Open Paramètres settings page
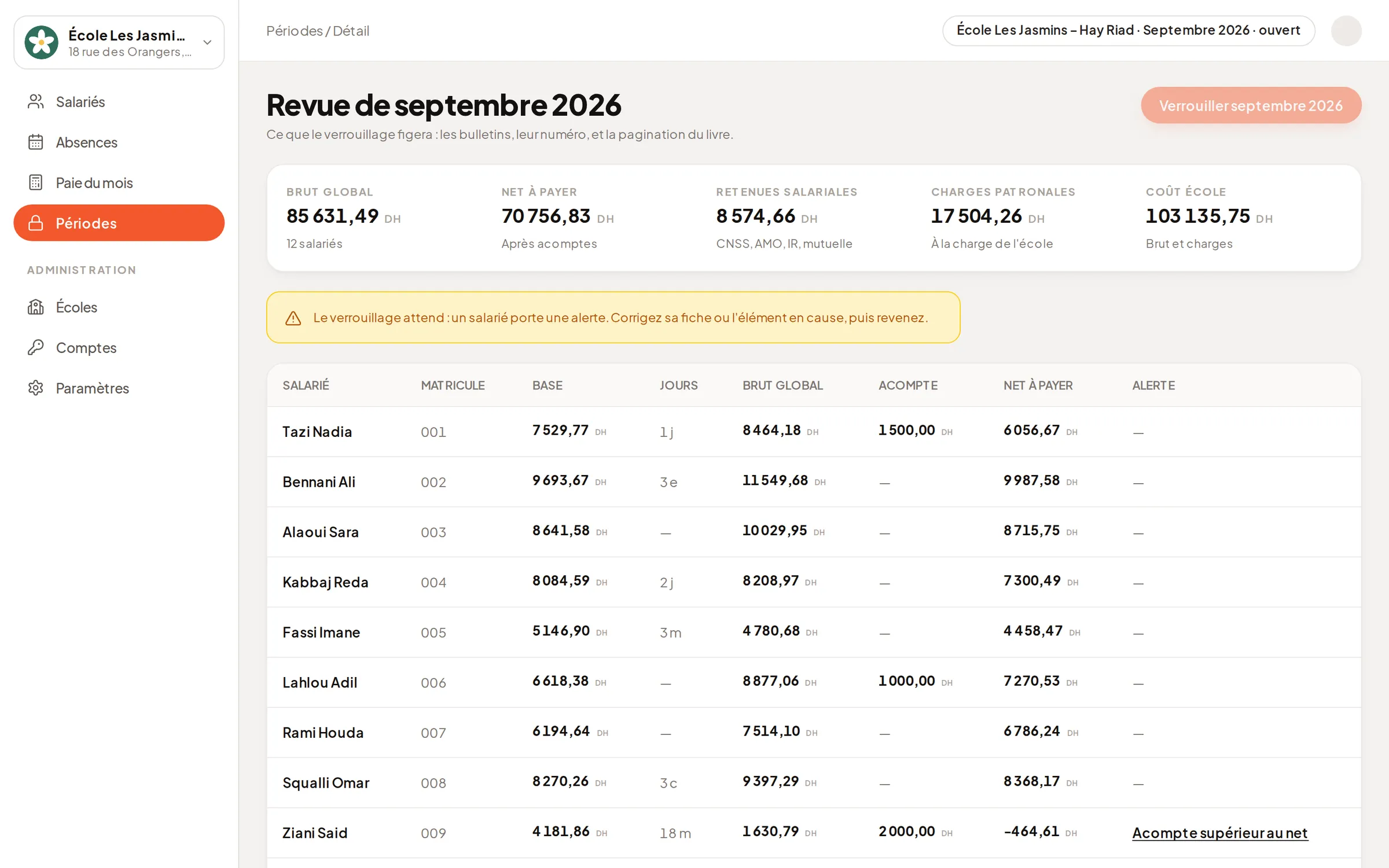The width and height of the screenshot is (1389, 868). 119,388
